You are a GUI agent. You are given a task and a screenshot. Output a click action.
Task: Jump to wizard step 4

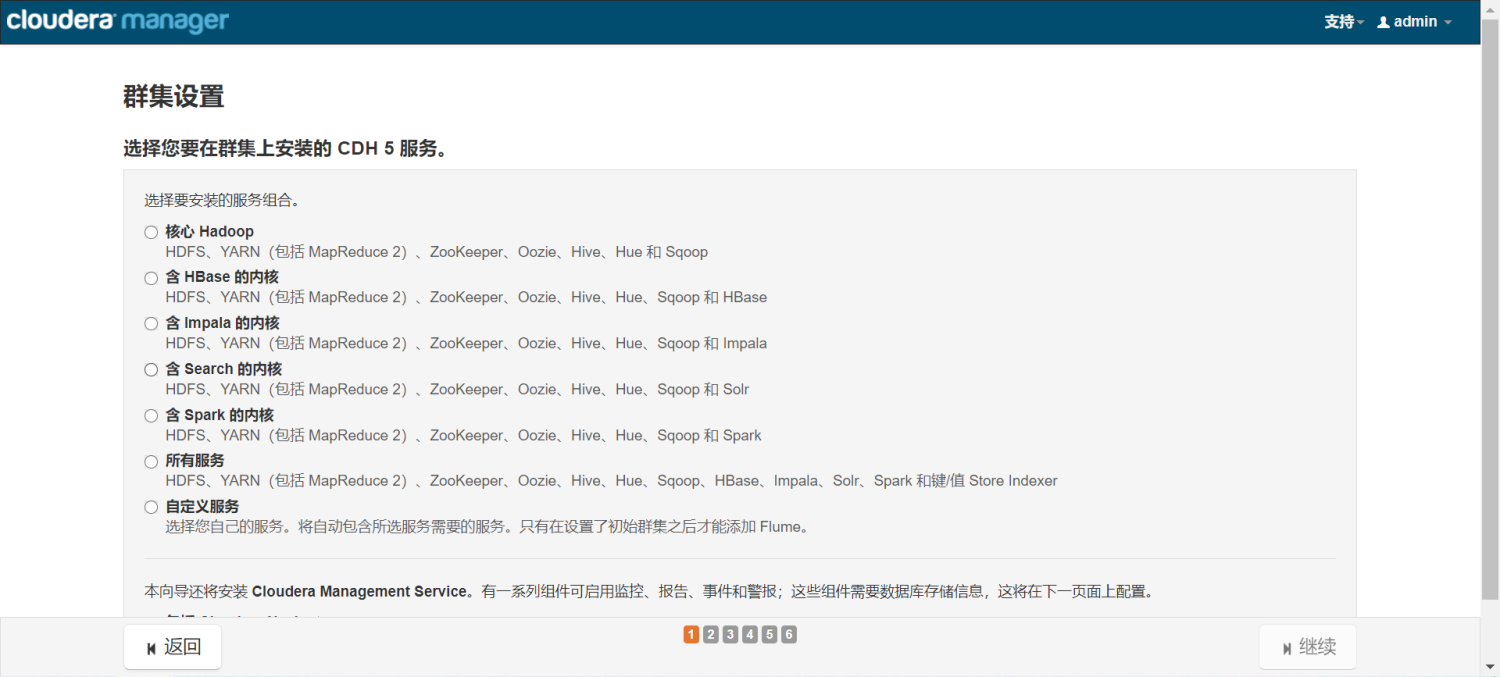(x=750, y=634)
